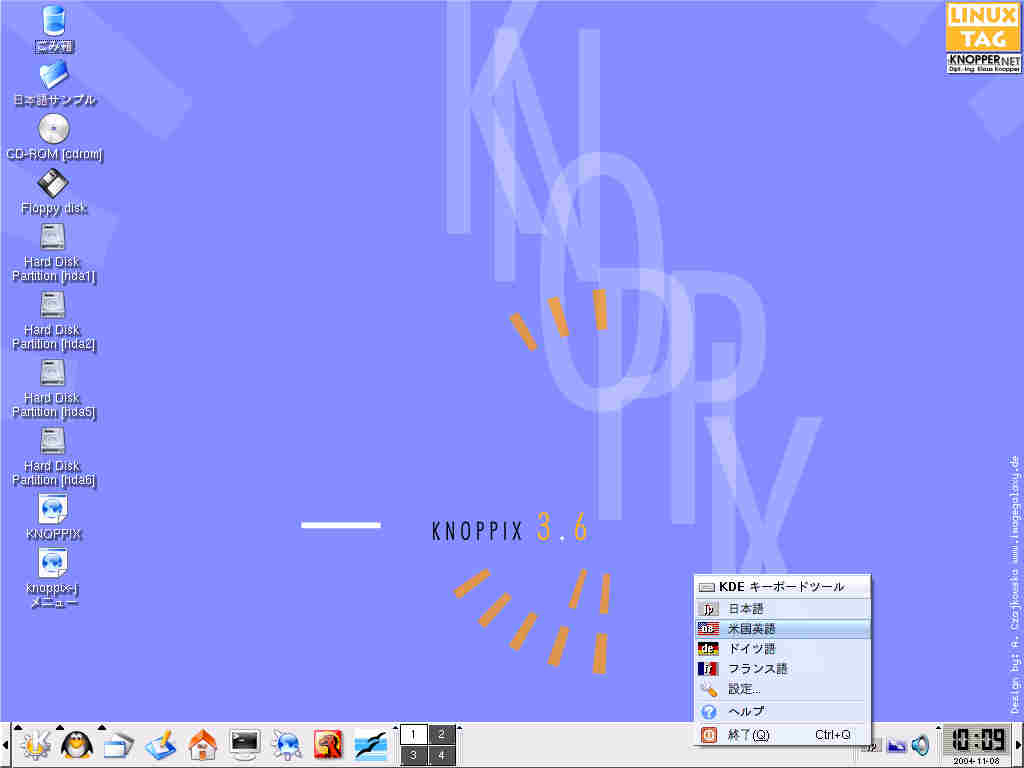Collapse the panel with right edge arrow
Viewport: 1024px width, 768px height.
[1019, 745]
